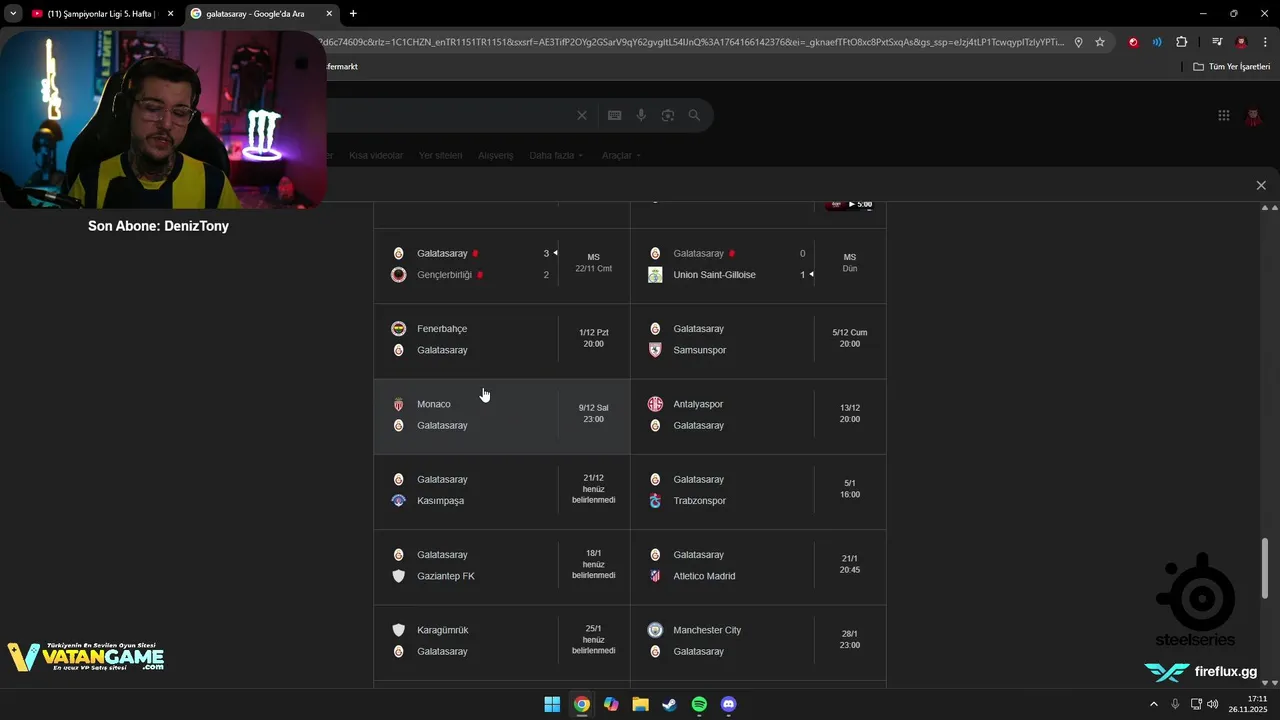Open Google account profile avatar
This screenshot has width=1280, height=720.
1253,116
